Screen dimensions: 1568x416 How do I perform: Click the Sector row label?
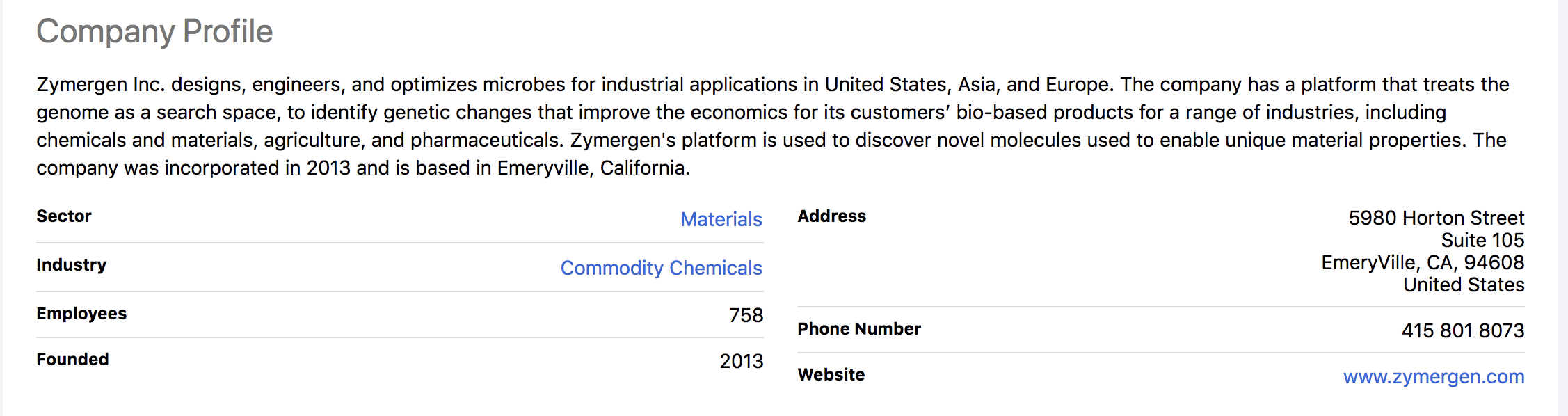(64, 216)
